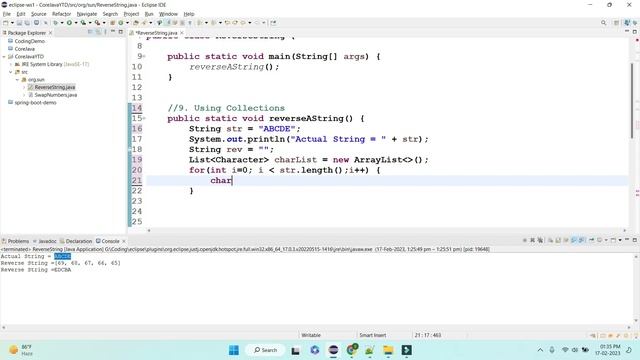Expand the ReverseString.java node
This screenshot has width=640, height=360.
(24, 87)
